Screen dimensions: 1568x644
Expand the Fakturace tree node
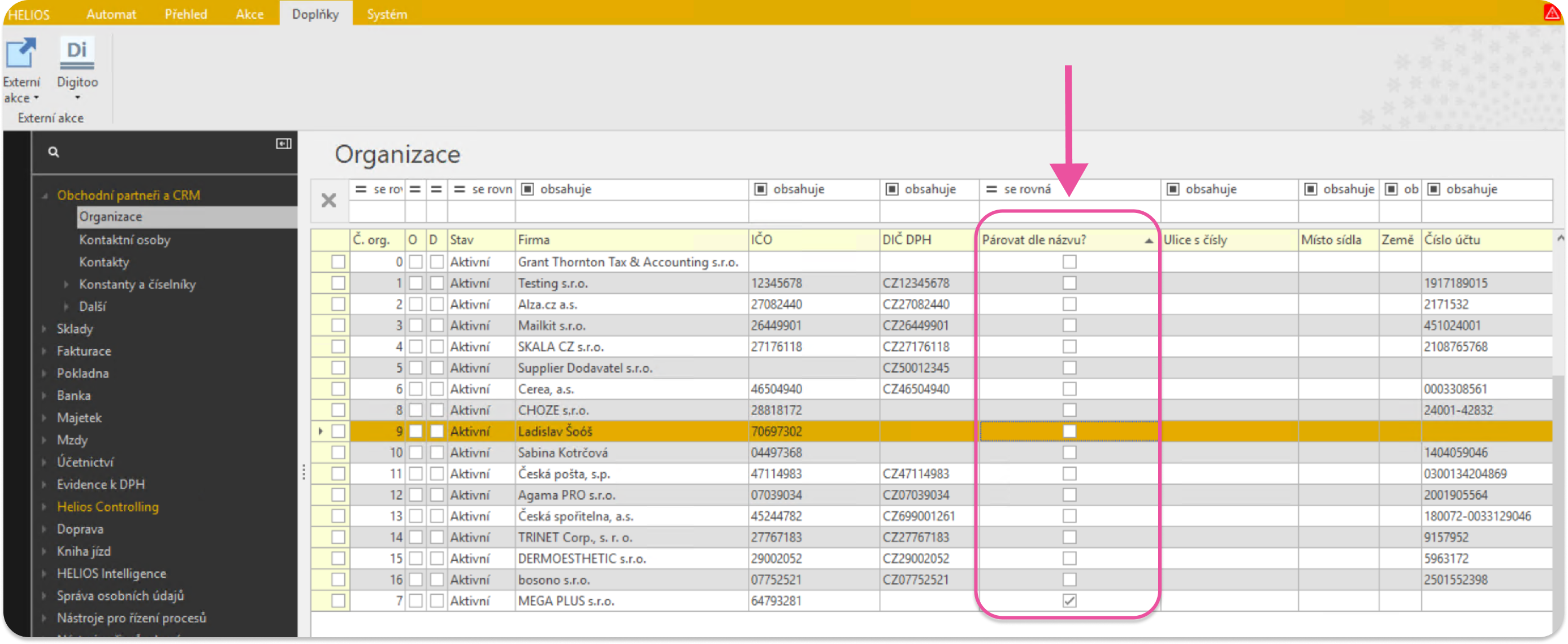(x=45, y=351)
